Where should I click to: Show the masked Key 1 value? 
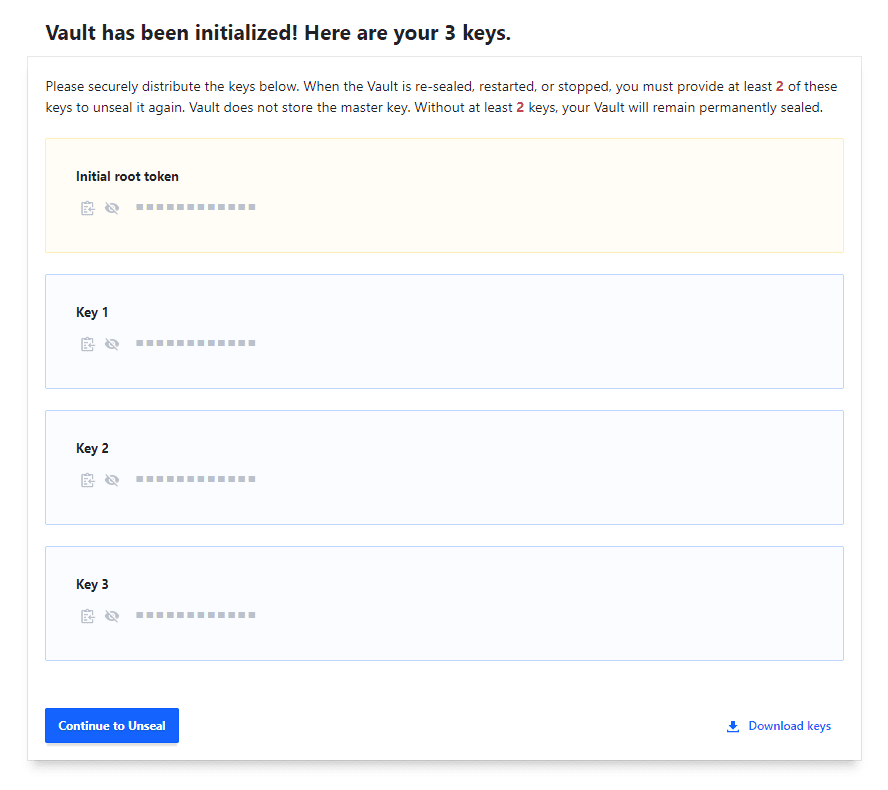tap(112, 344)
